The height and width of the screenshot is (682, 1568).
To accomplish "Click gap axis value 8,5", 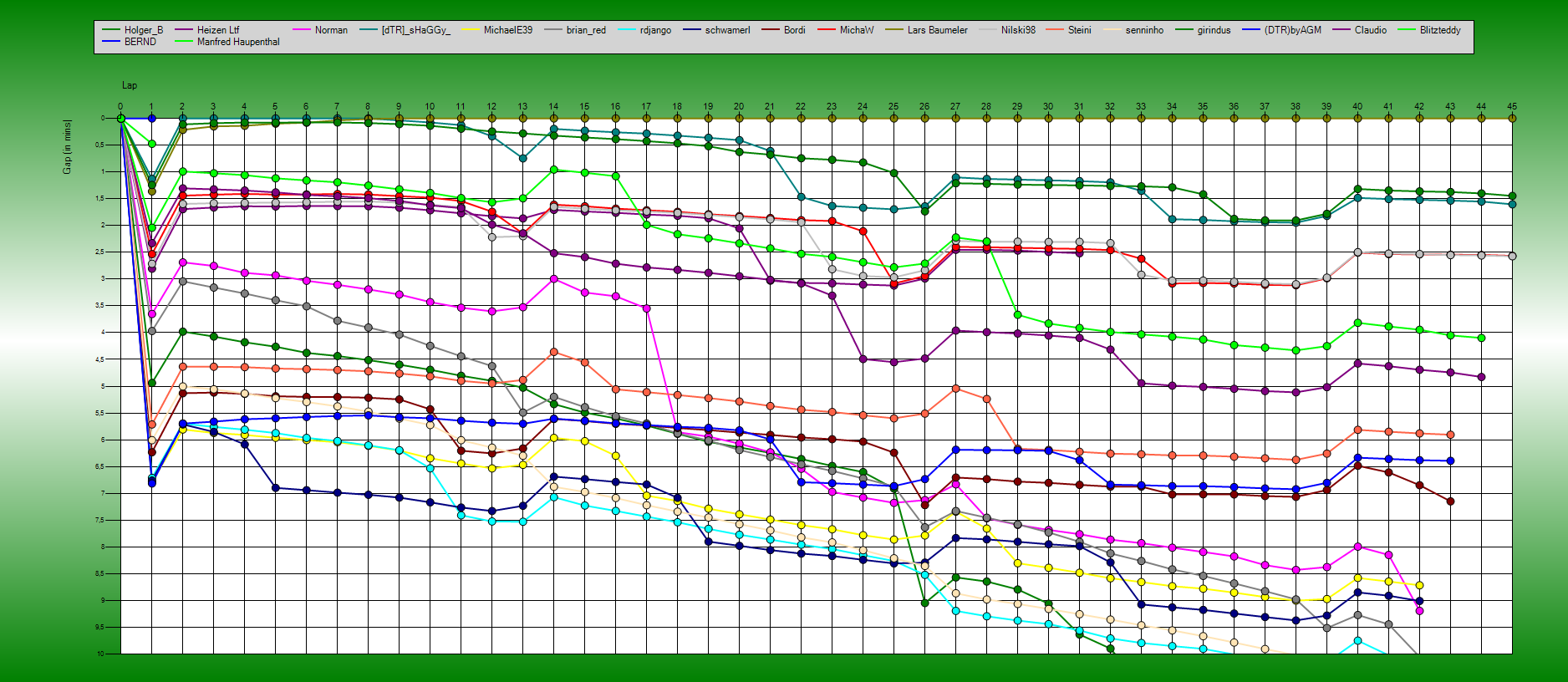I will pos(99,573).
